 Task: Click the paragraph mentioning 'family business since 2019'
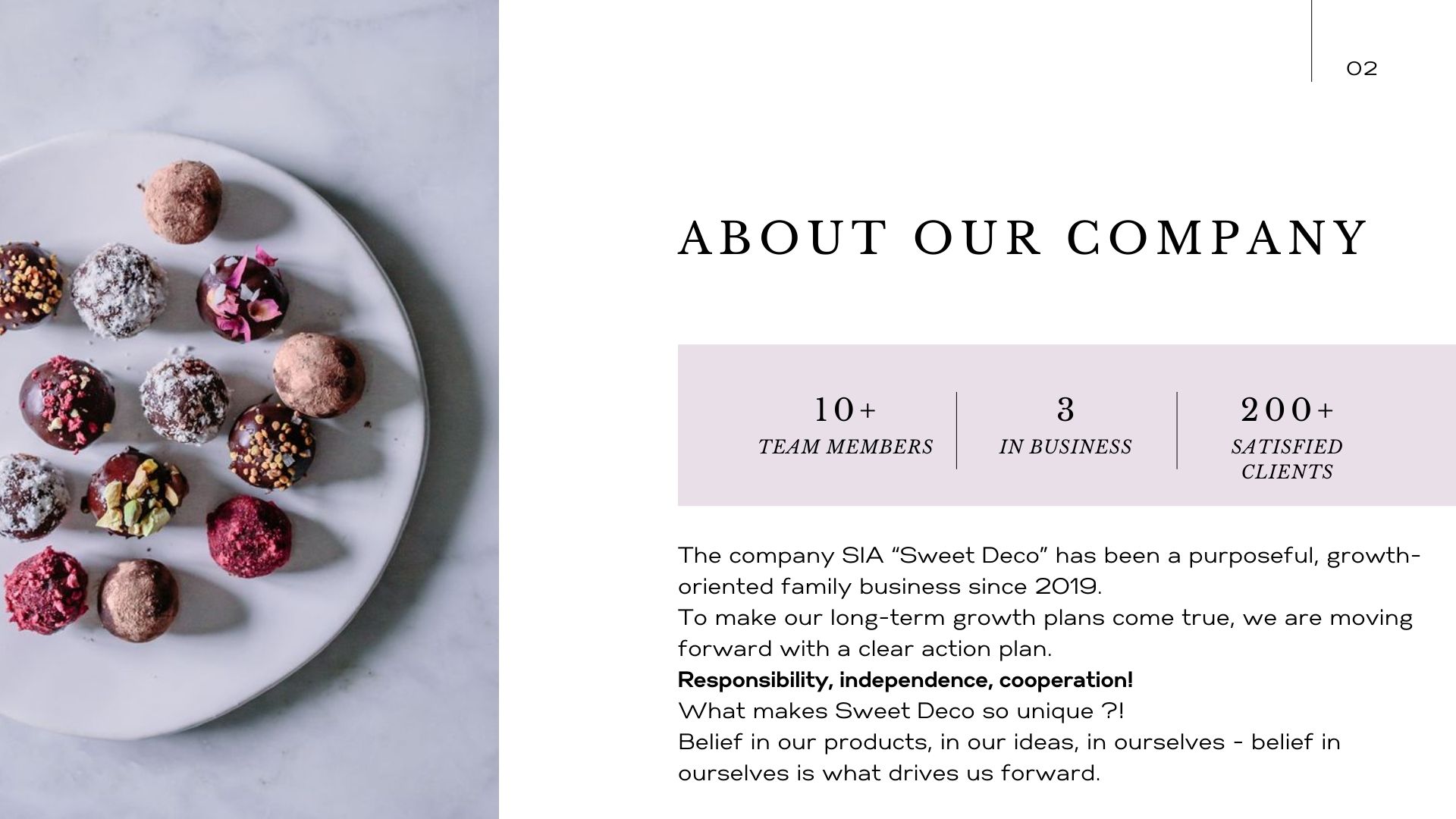1049,571
